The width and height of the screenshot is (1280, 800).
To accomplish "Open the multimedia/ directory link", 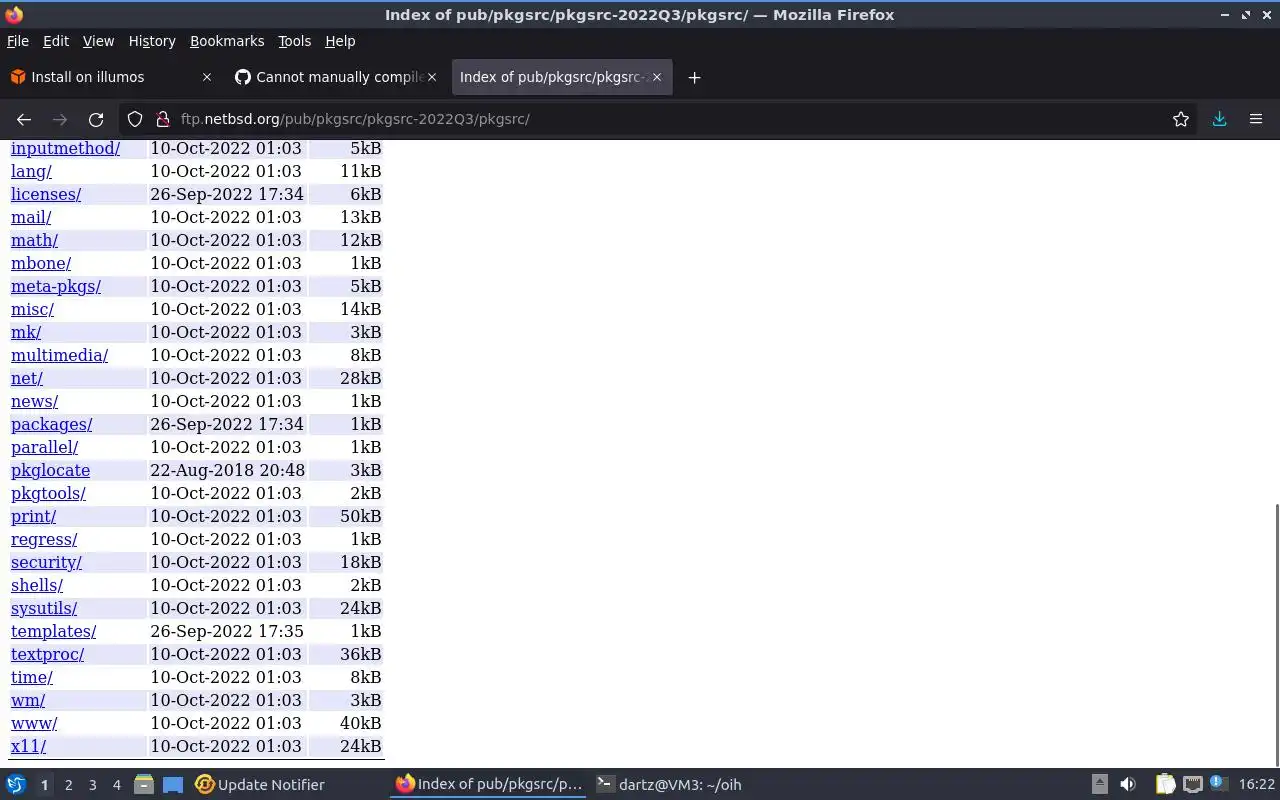I will click(x=59, y=355).
